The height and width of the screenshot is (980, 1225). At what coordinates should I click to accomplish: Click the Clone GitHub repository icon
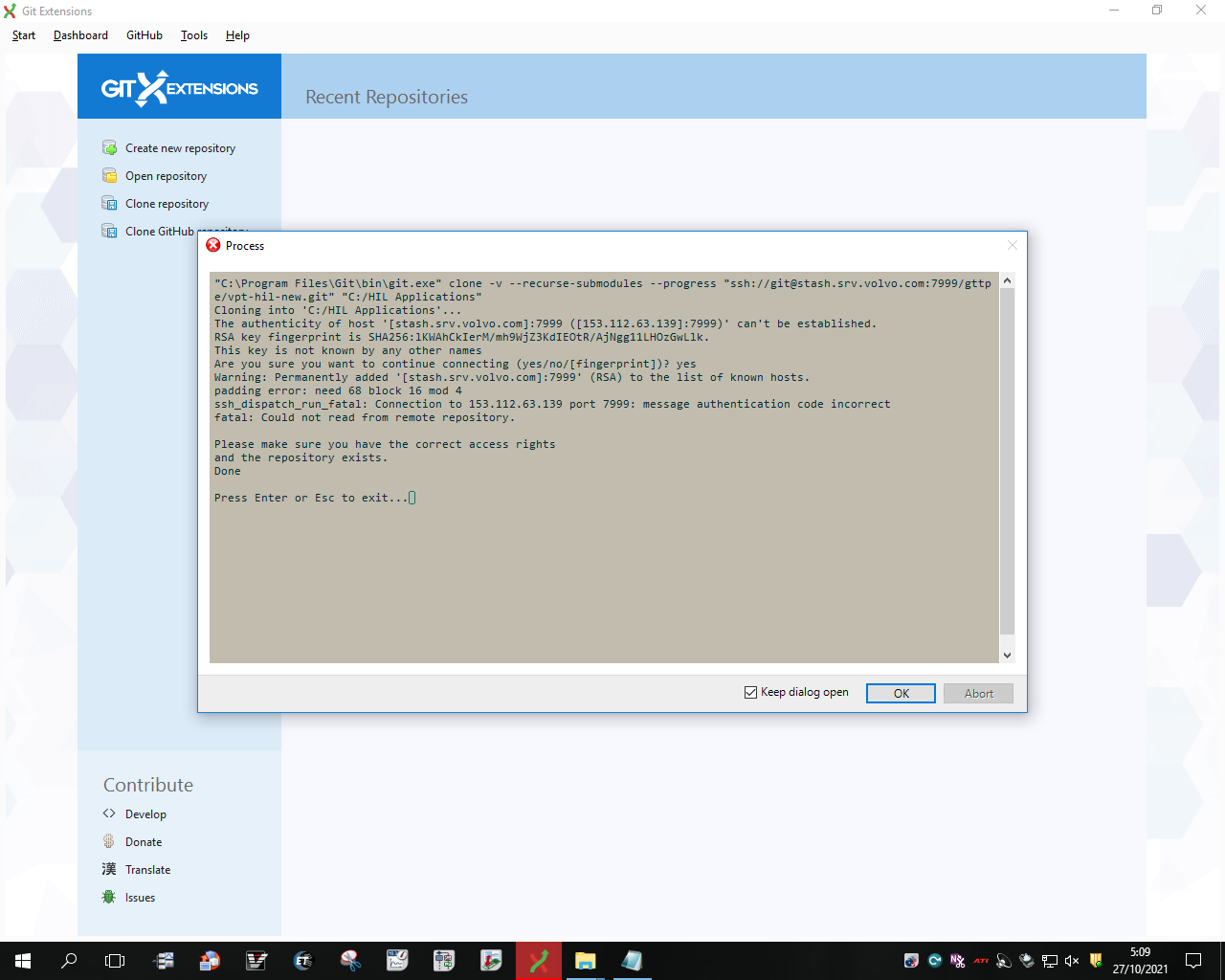click(x=109, y=231)
